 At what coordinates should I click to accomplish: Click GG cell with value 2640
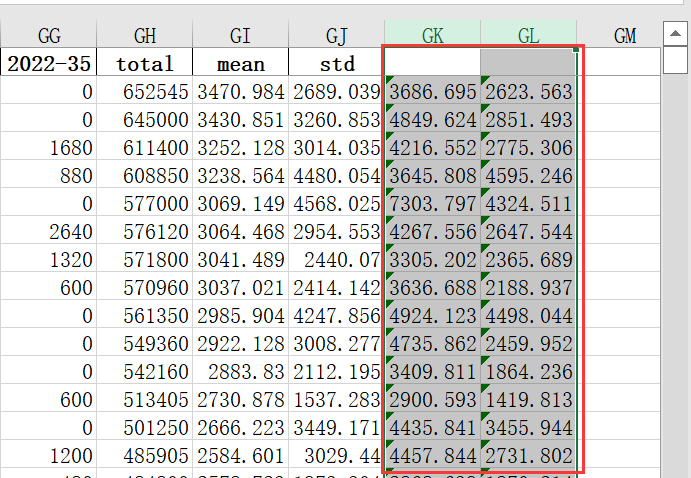pyautogui.click(x=48, y=230)
